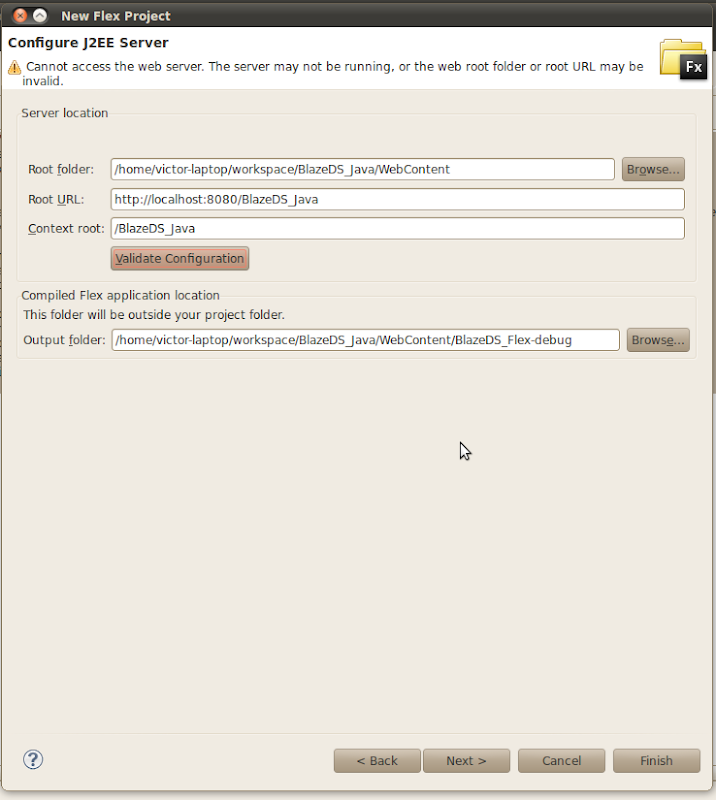Click the 'Cannot access the web server' warning text

334,73
